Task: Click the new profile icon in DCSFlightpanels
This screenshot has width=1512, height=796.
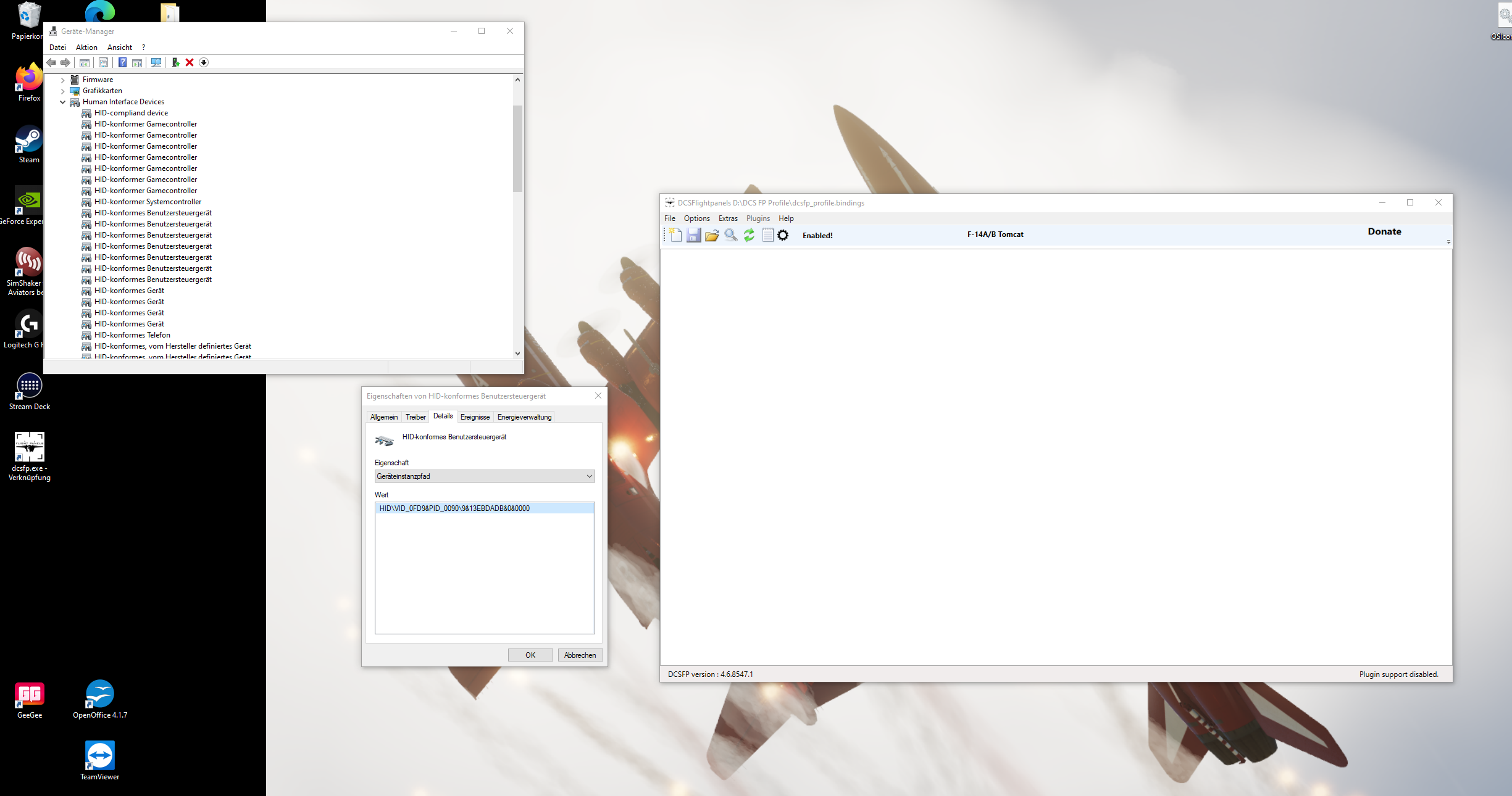Action: (x=675, y=235)
